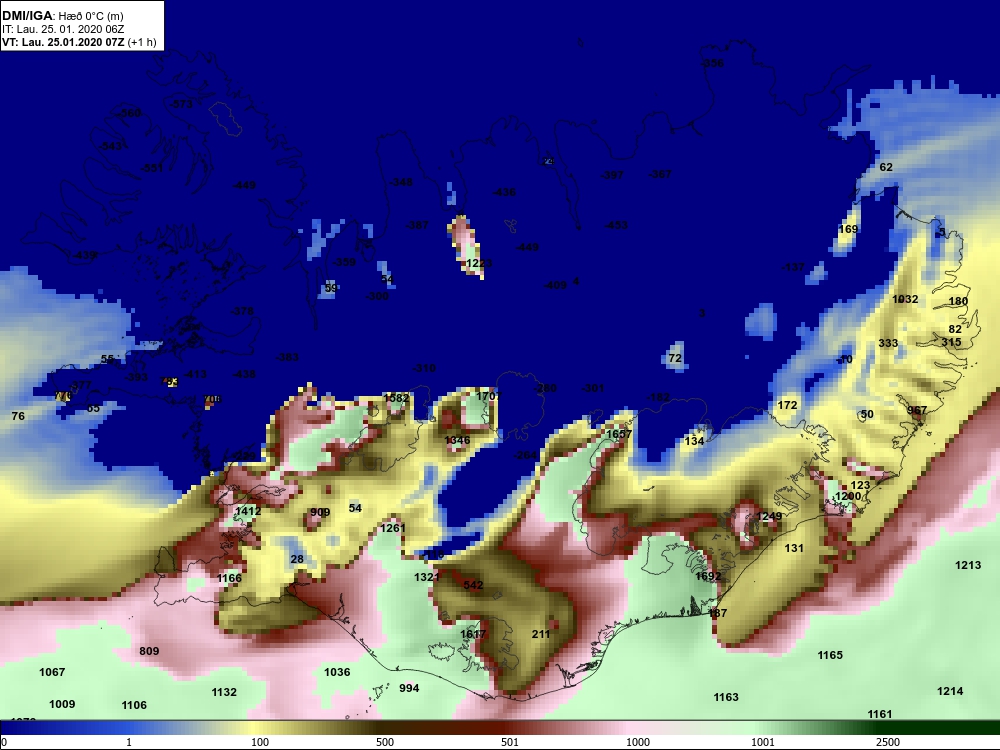1000x750 pixels.
Task: Click the map value 169
Action: tap(848, 229)
